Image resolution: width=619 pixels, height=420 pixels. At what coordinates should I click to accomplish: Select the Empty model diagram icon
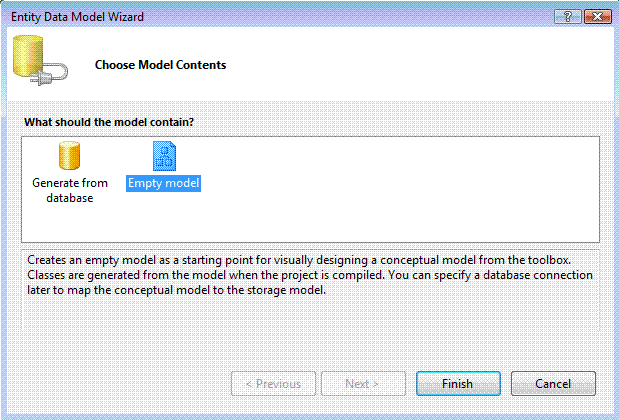coord(164,156)
